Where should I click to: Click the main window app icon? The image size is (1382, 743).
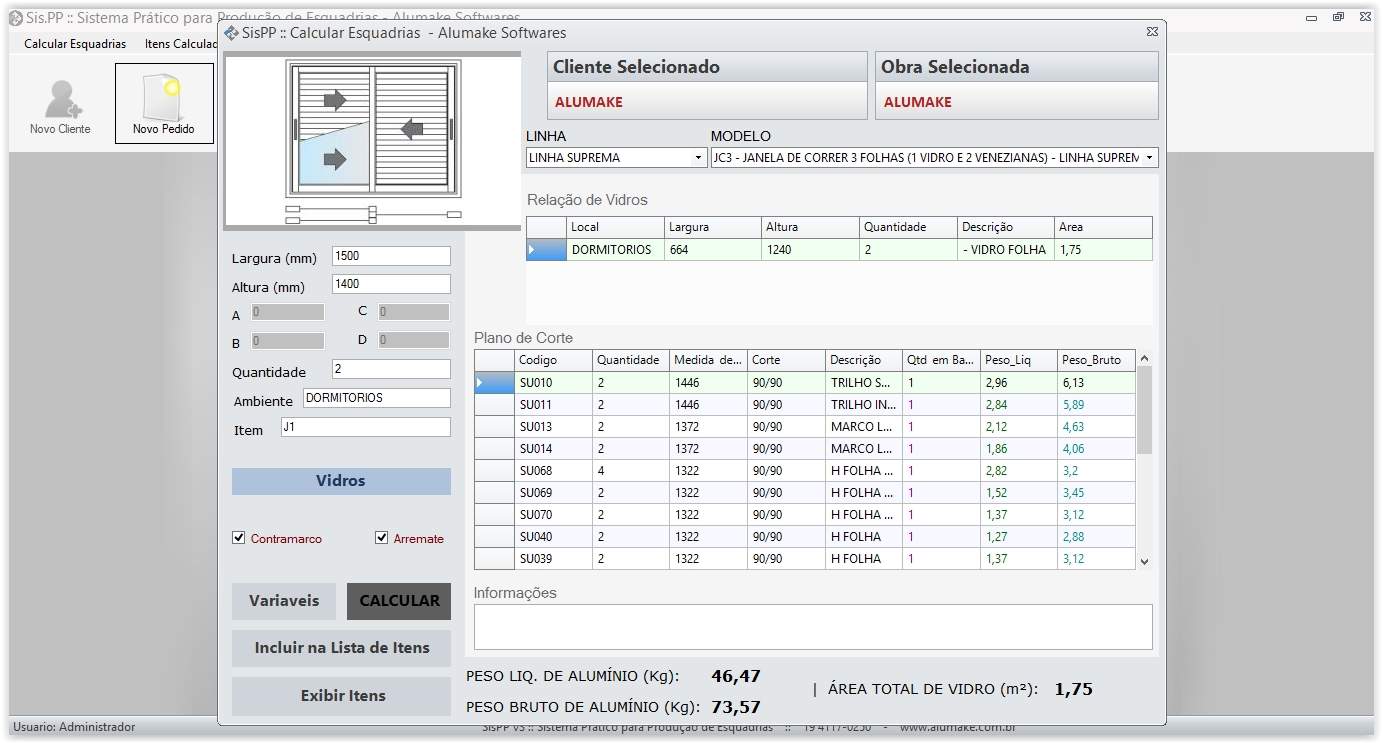coord(16,18)
